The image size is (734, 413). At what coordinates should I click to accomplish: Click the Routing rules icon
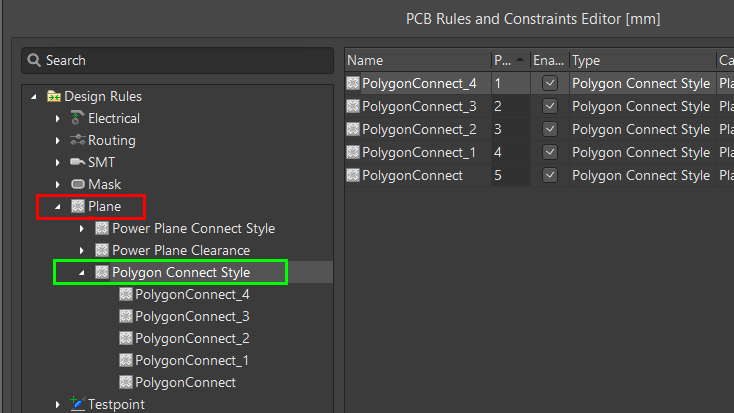click(78, 141)
